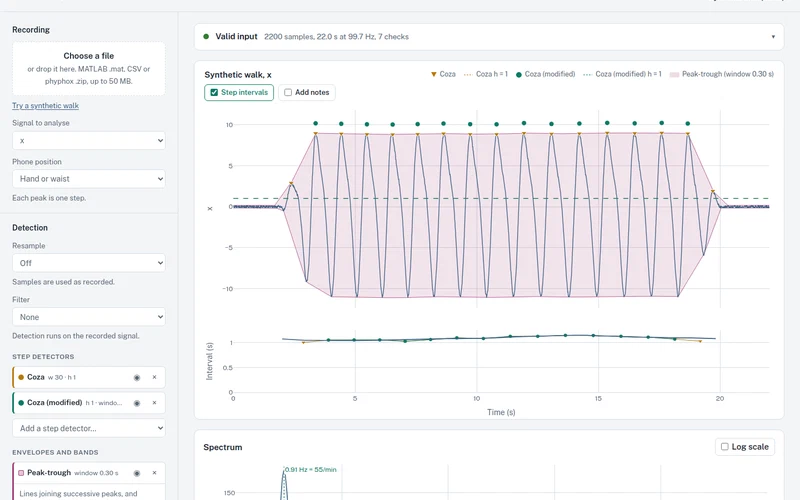Remove the Coza (modified) detector
This screenshot has width=800, height=500.
click(155, 403)
